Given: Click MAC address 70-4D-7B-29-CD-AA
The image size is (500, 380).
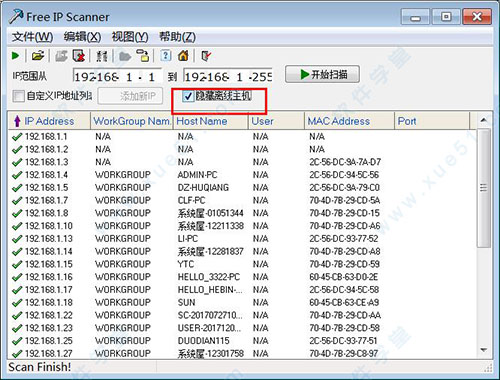Looking at the screenshot, I should pyautogui.click(x=345, y=315).
